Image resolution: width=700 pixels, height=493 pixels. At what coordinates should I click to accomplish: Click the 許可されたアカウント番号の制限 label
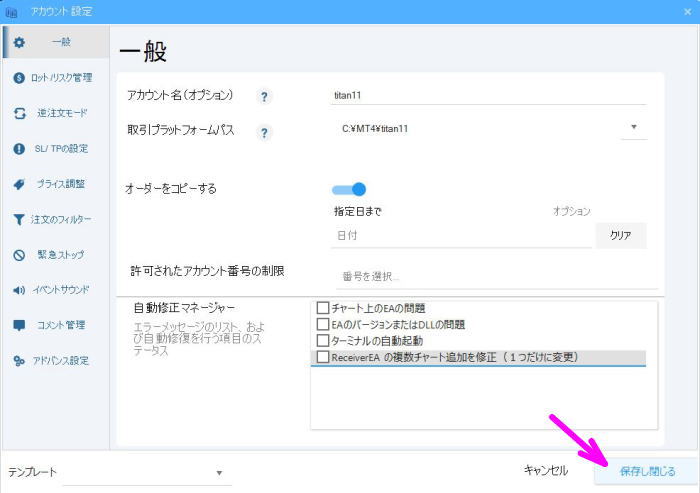click(207, 271)
